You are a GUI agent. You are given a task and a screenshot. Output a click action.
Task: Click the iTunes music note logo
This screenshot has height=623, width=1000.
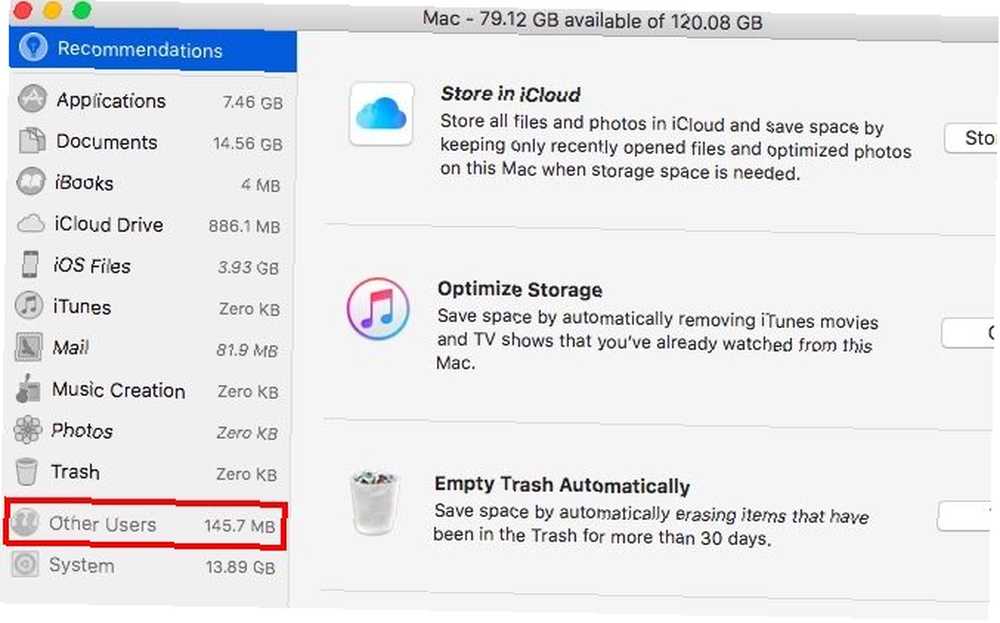(378, 309)
